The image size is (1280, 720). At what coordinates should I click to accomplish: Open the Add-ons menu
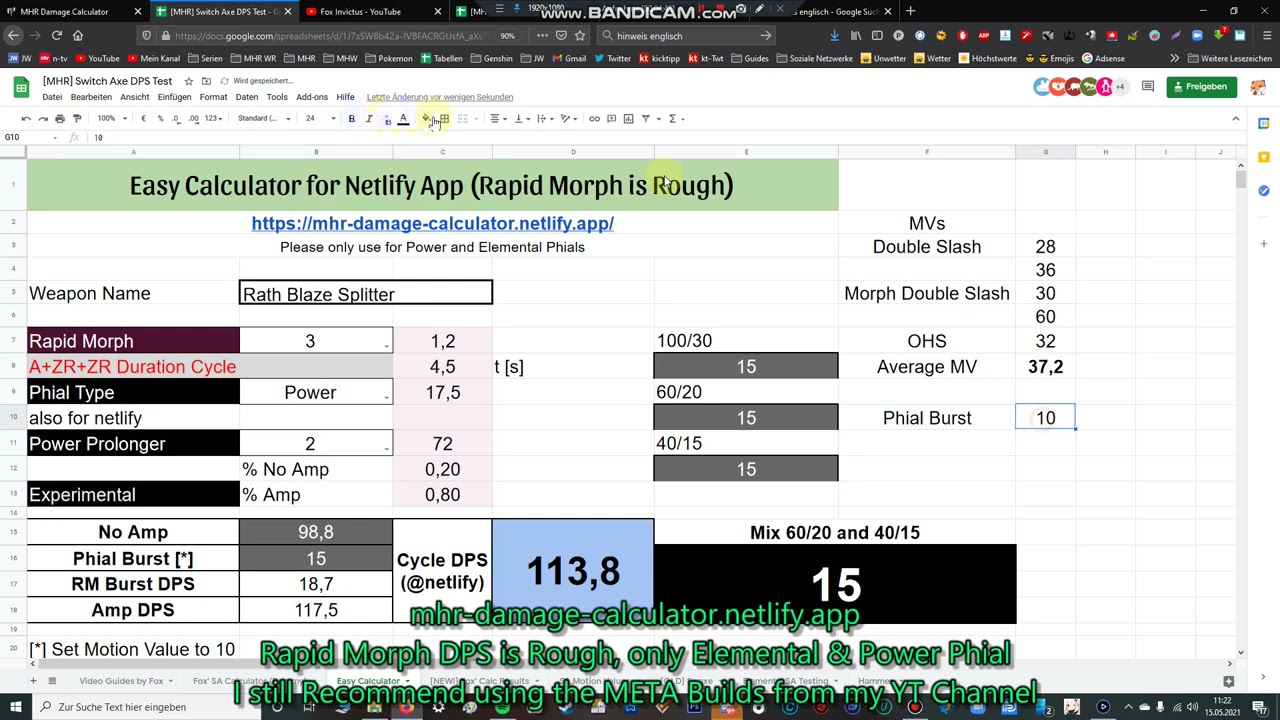tap(312, 97)
